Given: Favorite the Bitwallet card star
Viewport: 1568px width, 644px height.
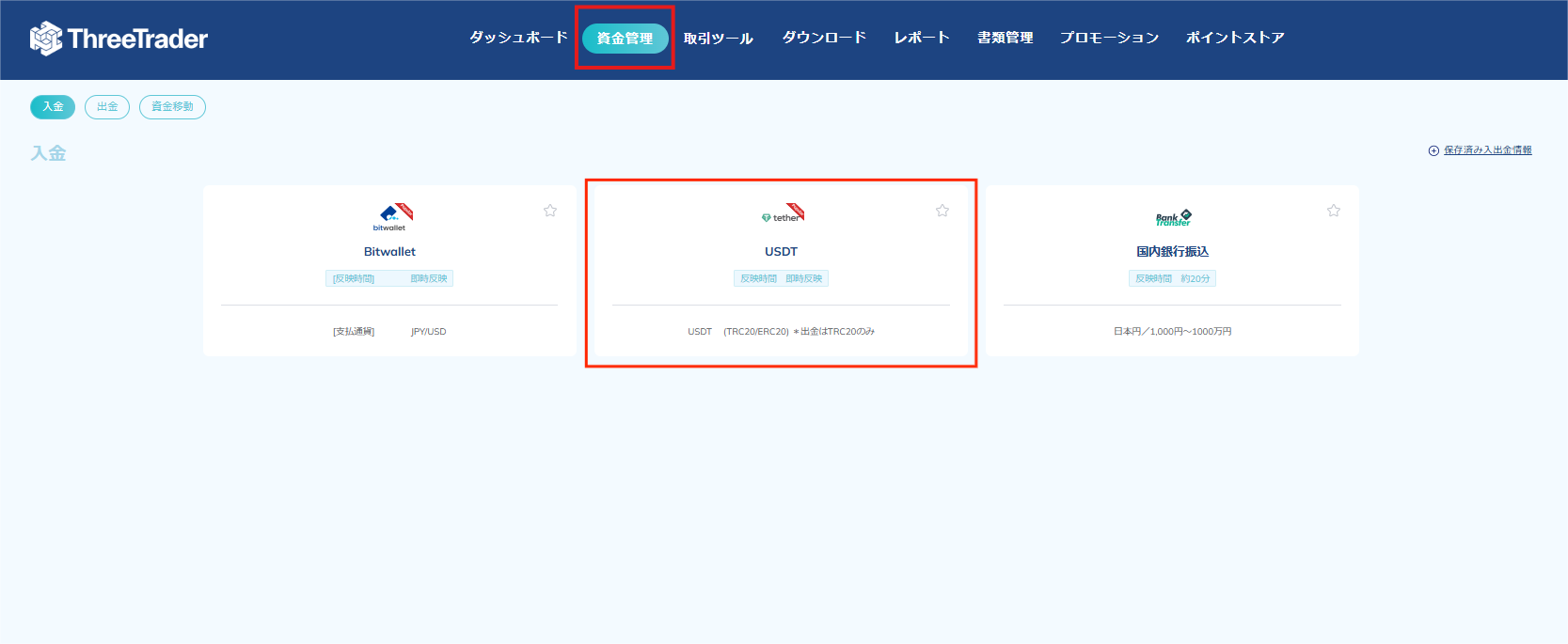Looking at the screenshot, I should (x=550, y=211).
